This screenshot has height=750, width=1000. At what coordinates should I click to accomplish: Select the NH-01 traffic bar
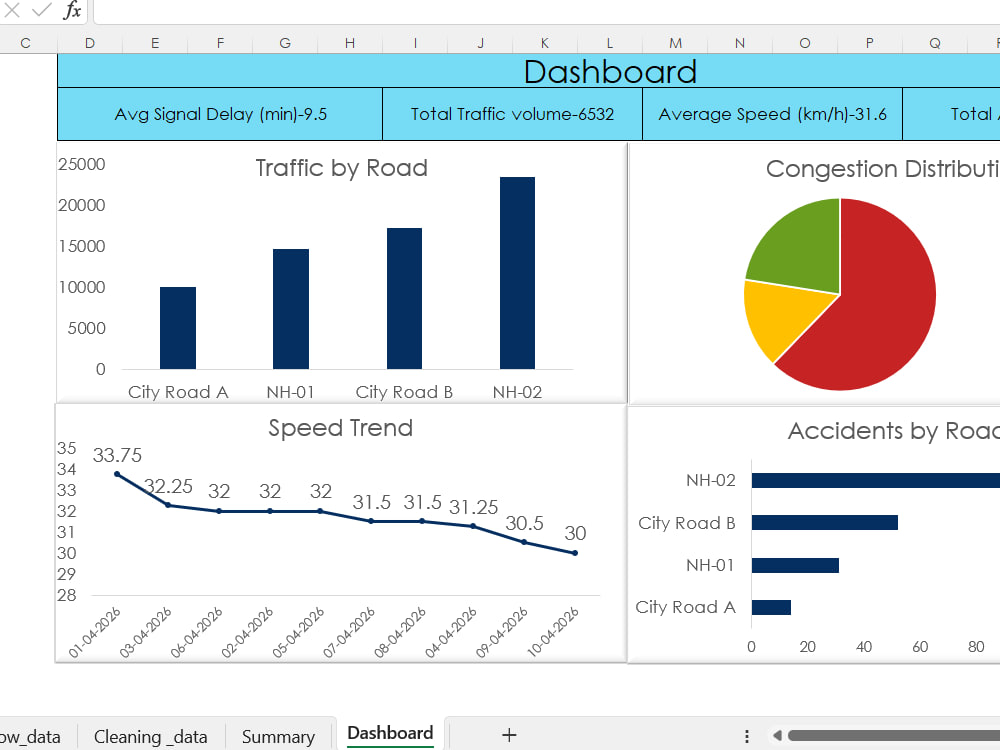point(291,309)
